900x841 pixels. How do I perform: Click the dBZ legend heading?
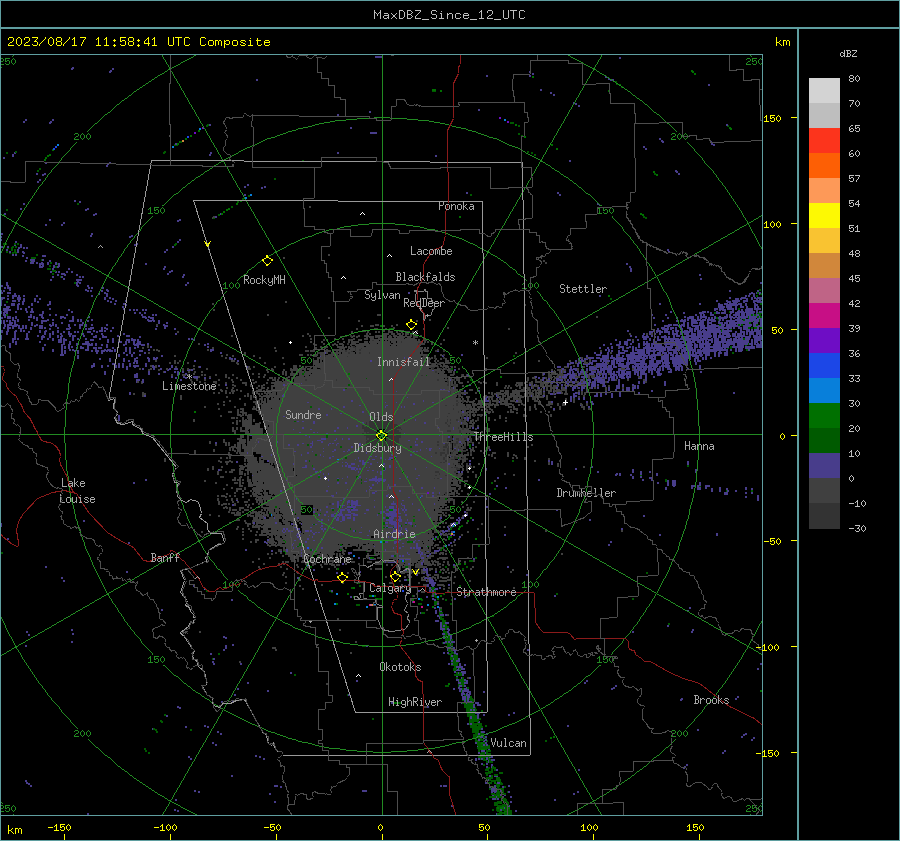848,54
